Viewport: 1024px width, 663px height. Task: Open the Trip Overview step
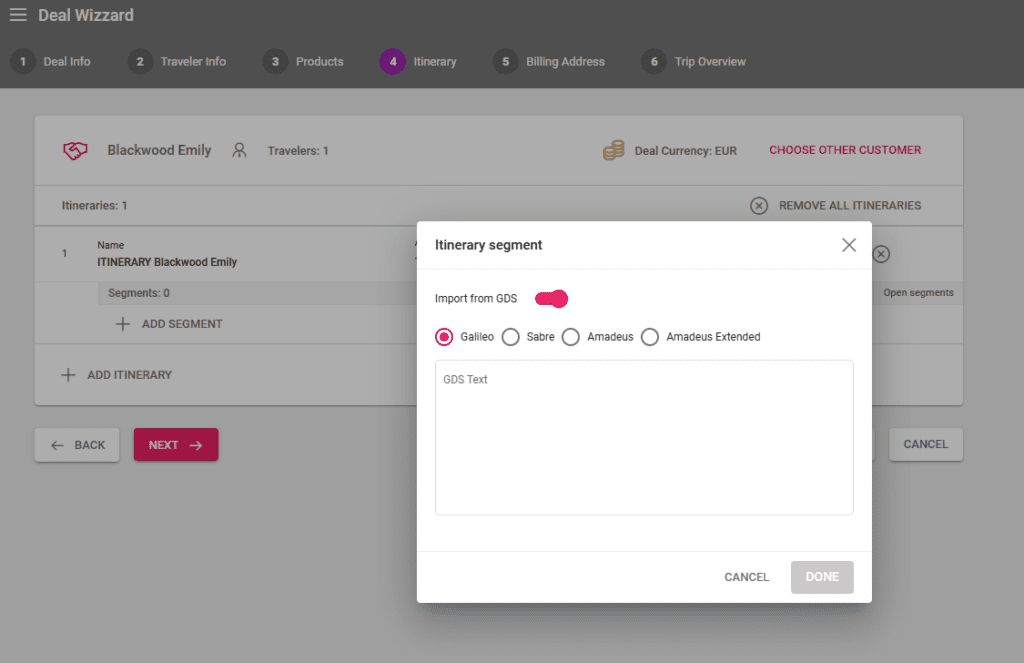[x=694, y=62]
